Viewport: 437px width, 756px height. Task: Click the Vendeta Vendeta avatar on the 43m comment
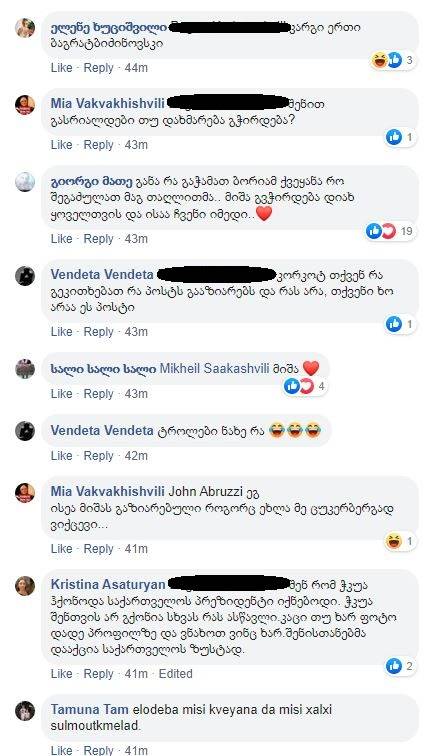pyautogui.click(x=25, y=276)
